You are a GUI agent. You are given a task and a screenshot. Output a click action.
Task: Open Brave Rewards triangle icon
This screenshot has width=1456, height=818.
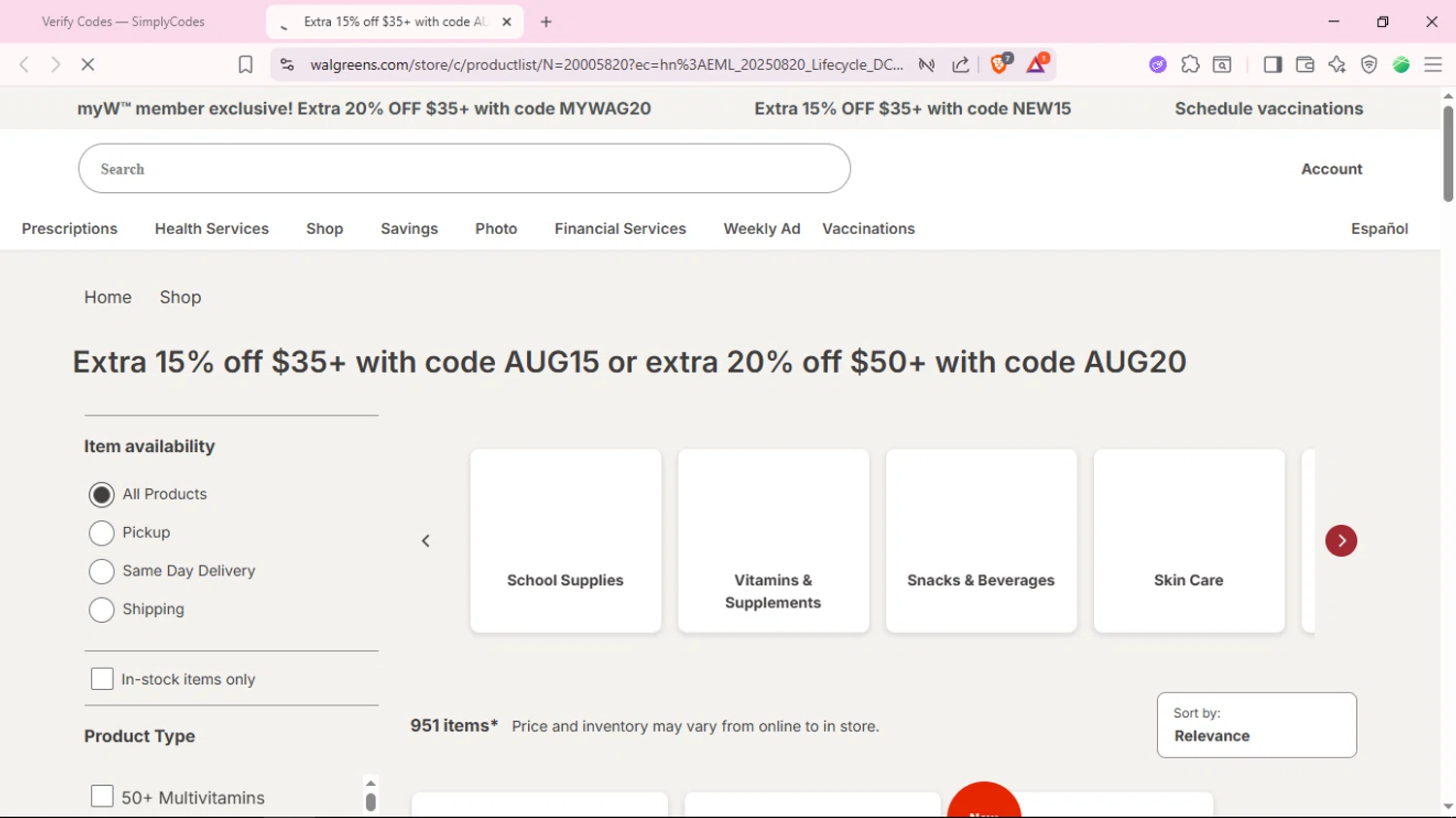(1037, 64)
